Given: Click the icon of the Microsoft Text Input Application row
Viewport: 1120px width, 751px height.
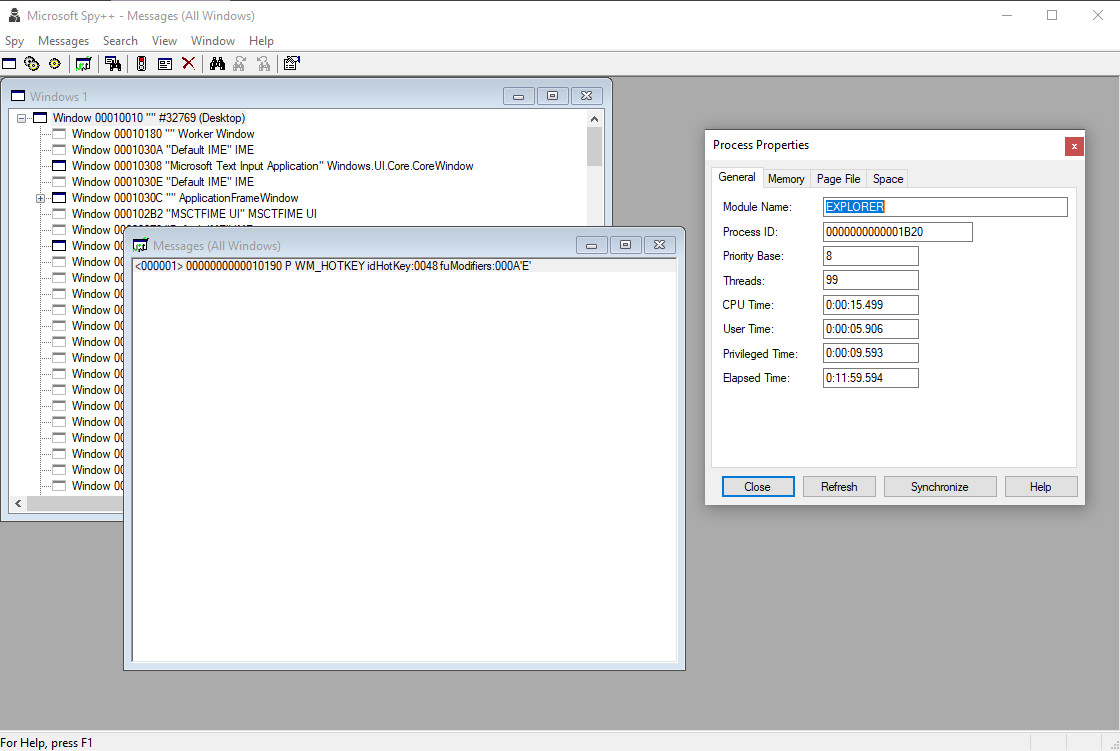Looking at the screenshot, I should 59,166.
